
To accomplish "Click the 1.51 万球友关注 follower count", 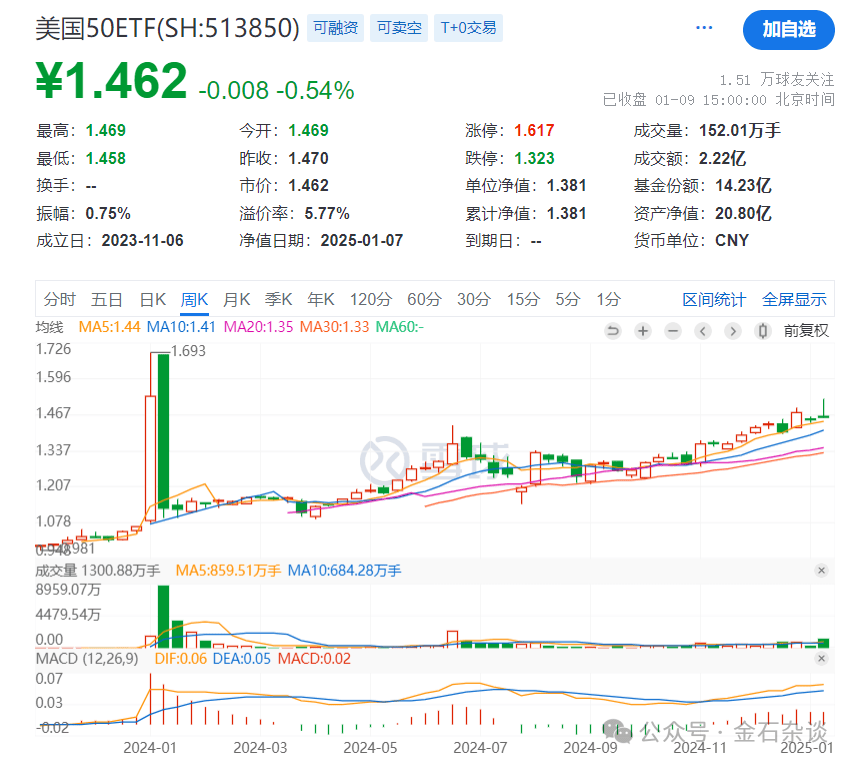I will [776, 80].
